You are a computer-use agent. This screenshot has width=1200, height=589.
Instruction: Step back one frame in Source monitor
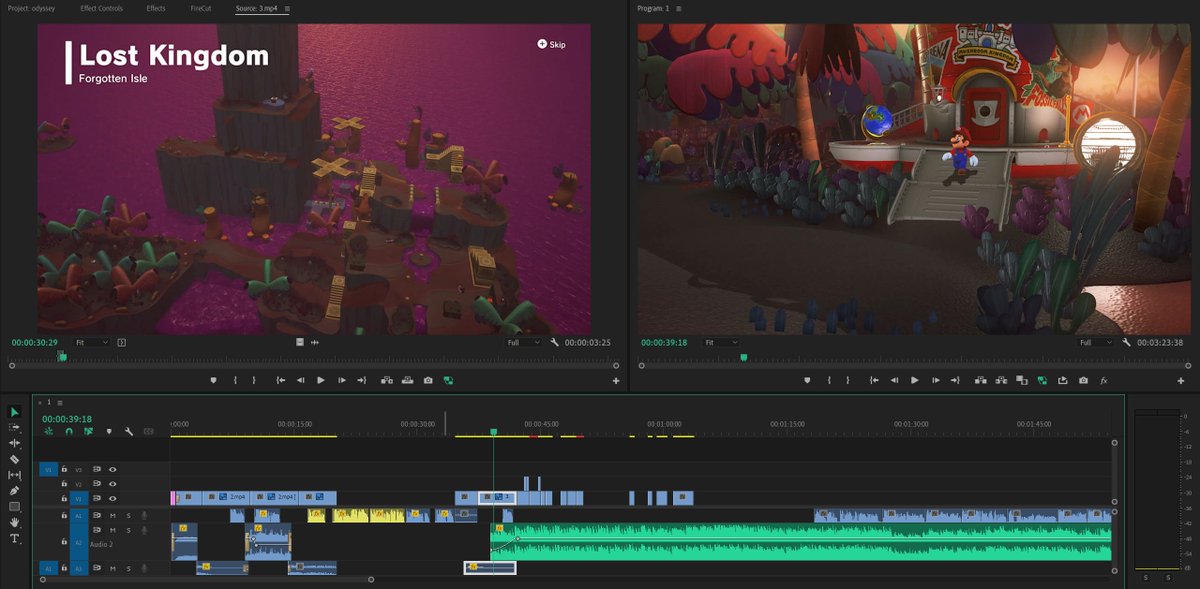300,380
